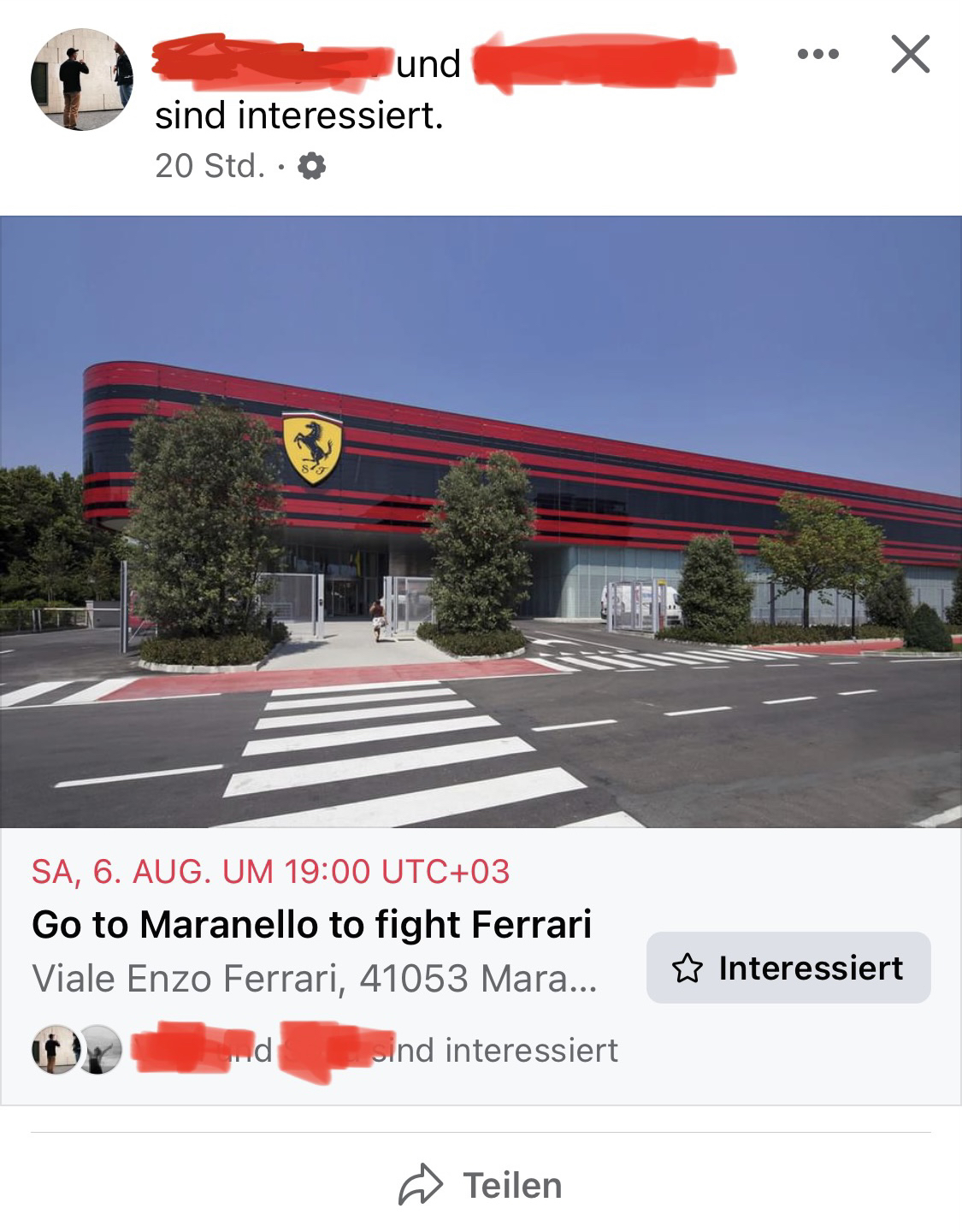Tap the Teilen label to share
Screen dimensions: 962x1232
pyautogui.click(x=512, y=1186)
